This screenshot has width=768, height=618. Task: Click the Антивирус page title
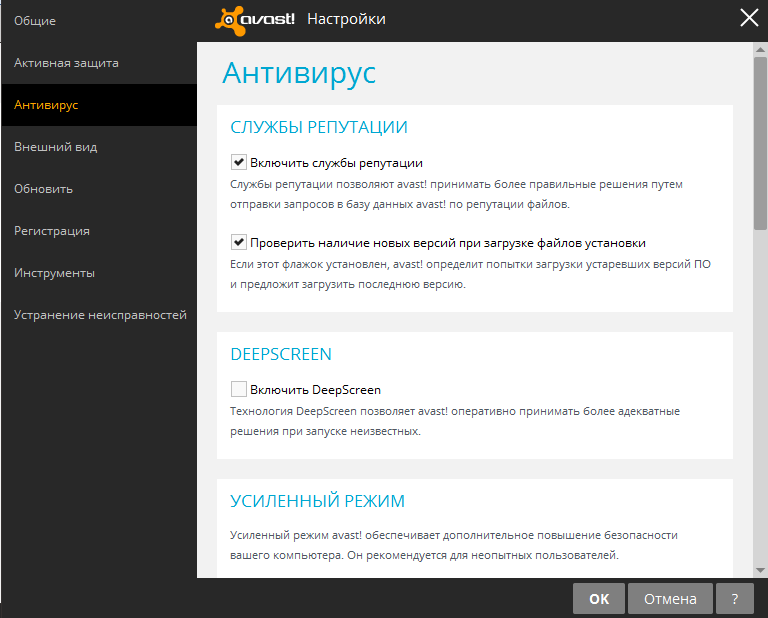(299, 73)
